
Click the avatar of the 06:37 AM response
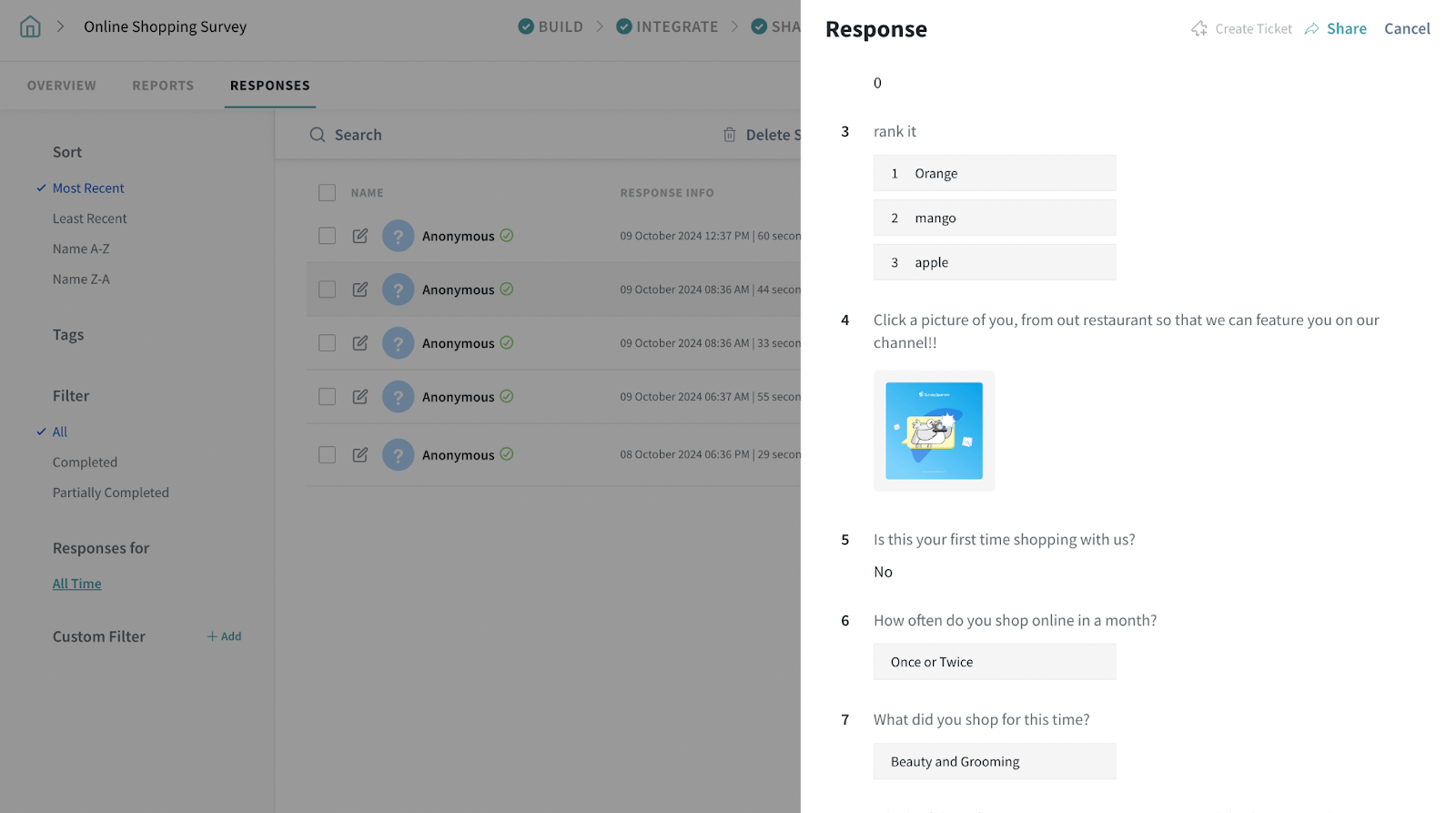[398, 397]
